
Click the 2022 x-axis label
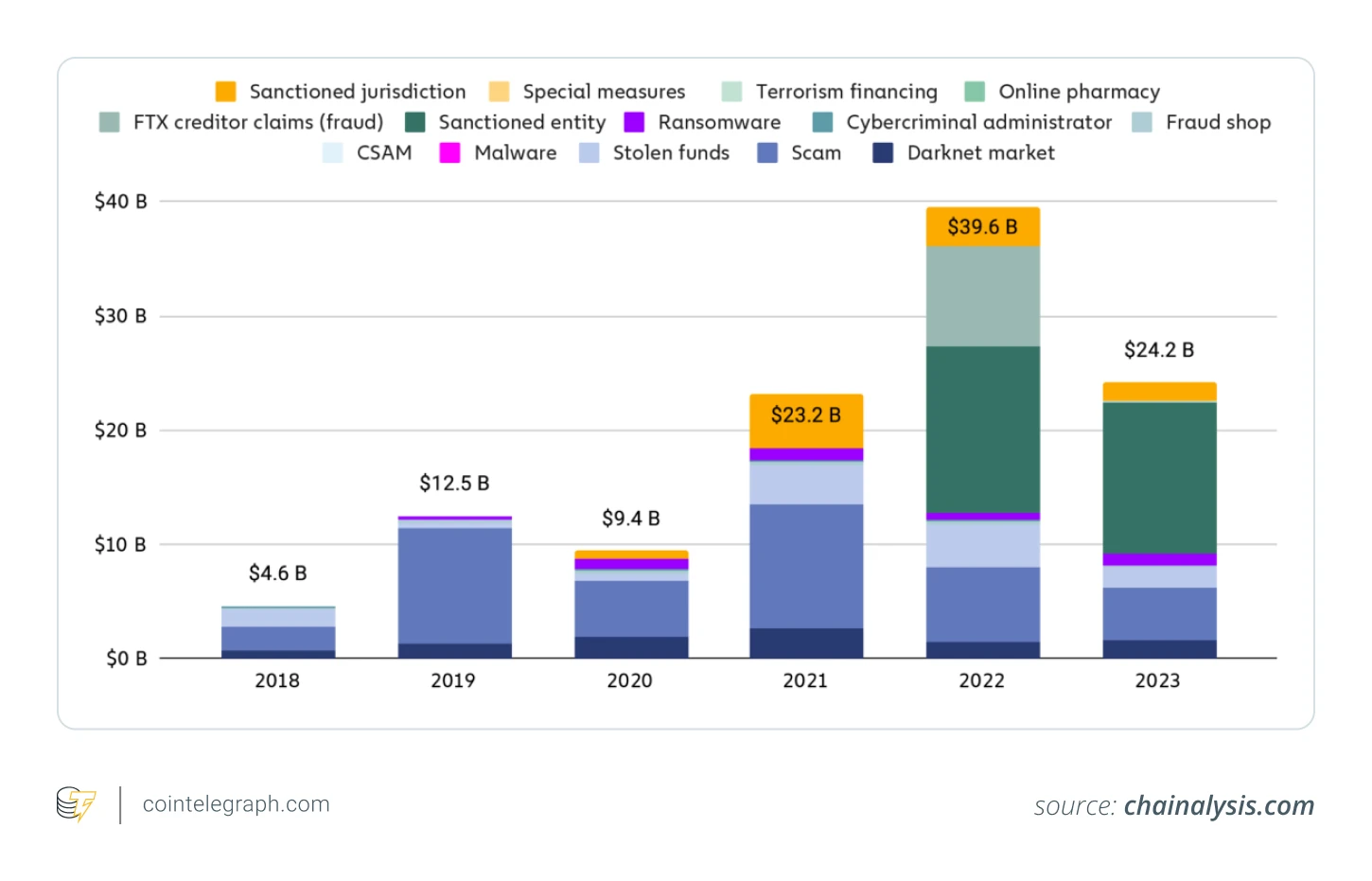[x=982, y=681]
